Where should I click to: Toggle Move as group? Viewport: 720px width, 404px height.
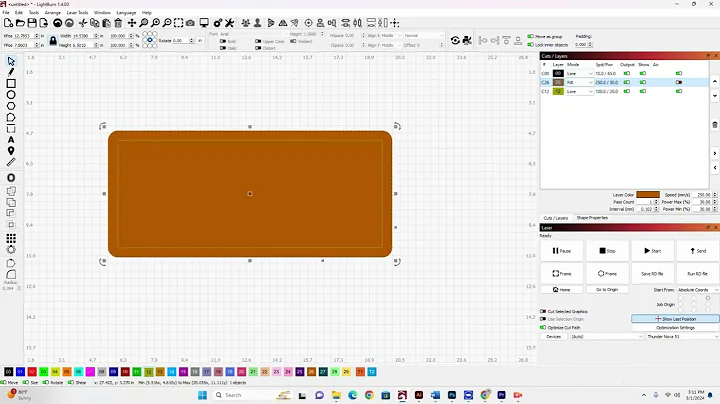[530, 36]
